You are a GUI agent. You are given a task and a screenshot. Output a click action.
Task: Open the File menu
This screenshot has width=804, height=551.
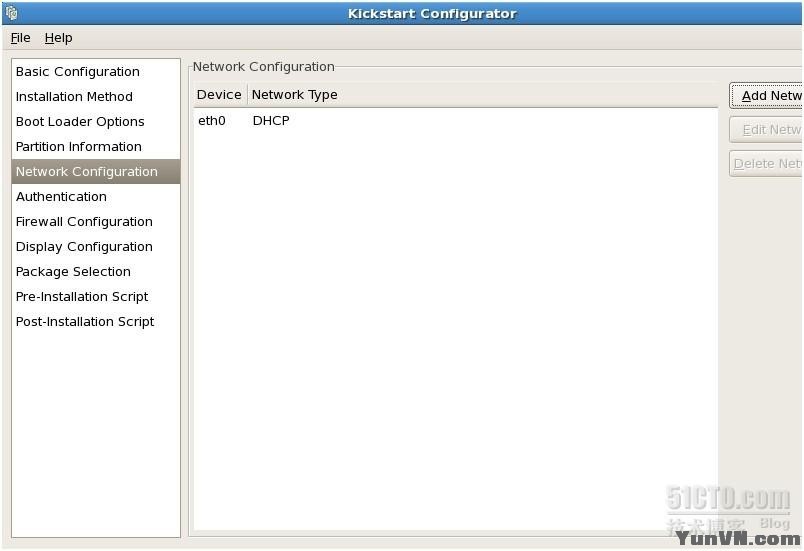click(21, 38)
